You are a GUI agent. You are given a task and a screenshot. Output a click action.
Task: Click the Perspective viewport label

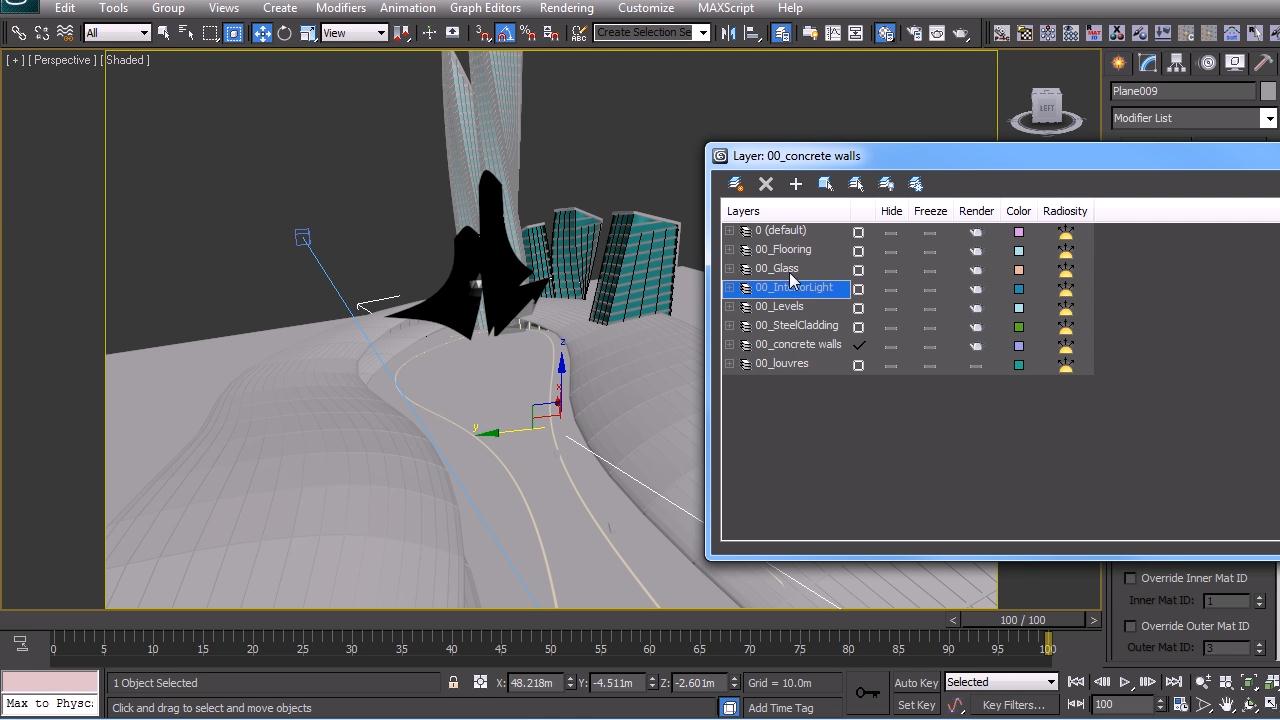pos(62,60)
